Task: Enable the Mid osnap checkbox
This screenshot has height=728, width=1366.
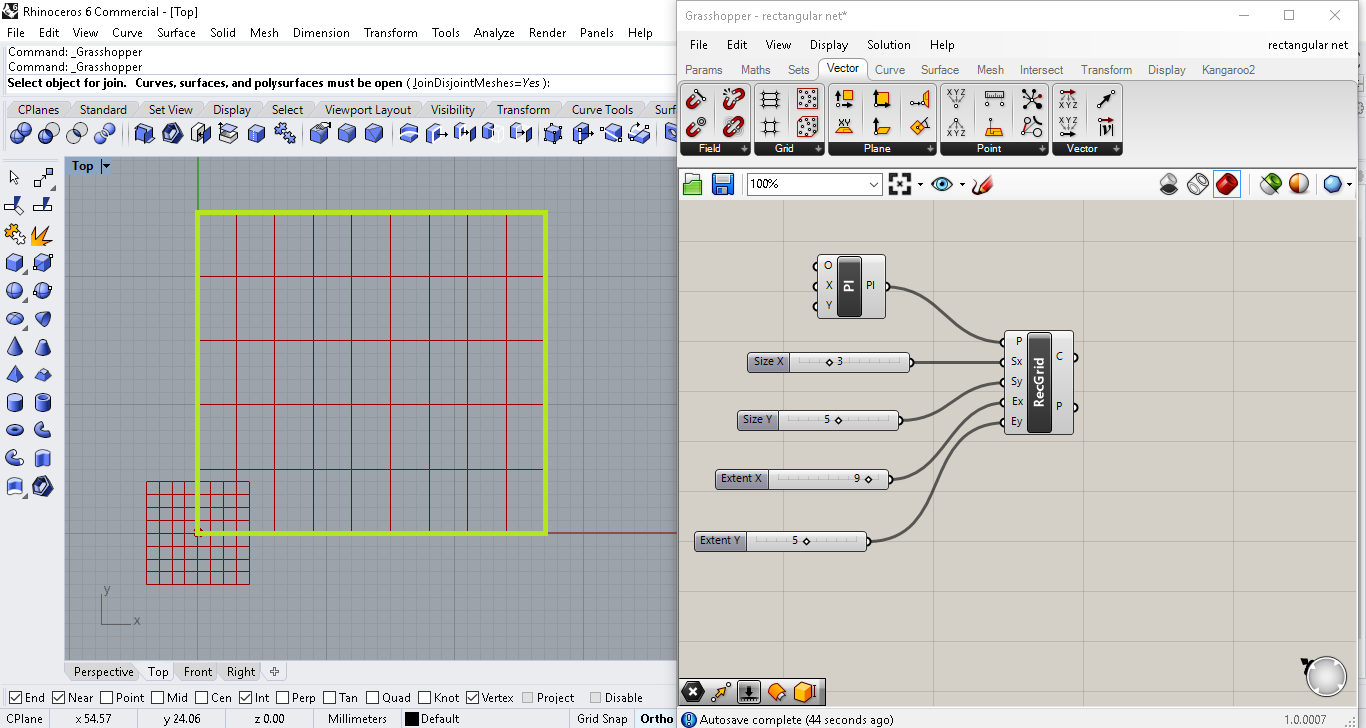Action: point(158,698)
